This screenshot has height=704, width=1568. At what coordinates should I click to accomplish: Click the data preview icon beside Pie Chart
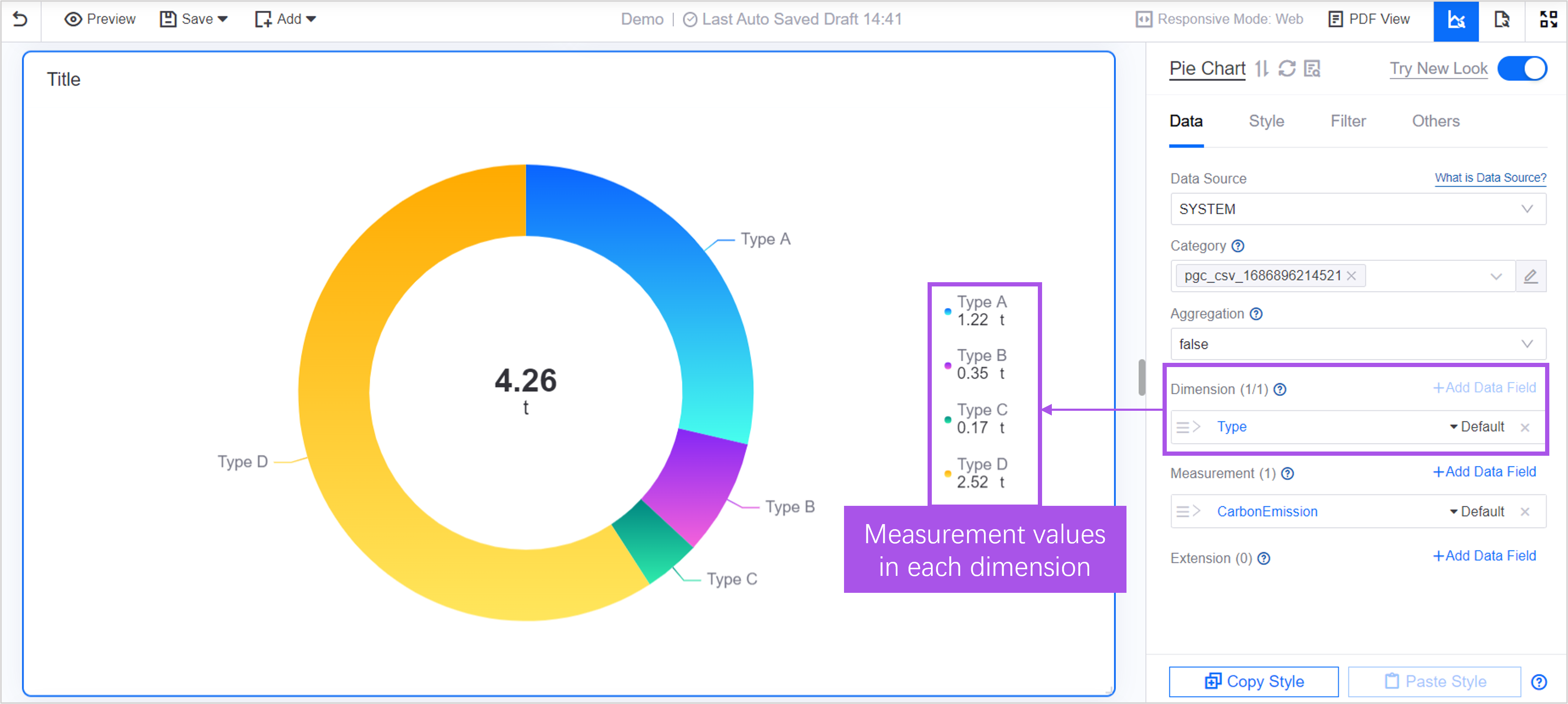click(x=1312, y=69)
